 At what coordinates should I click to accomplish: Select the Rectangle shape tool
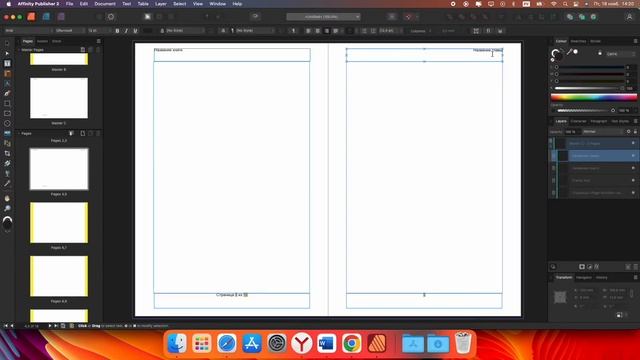(7, 103)
